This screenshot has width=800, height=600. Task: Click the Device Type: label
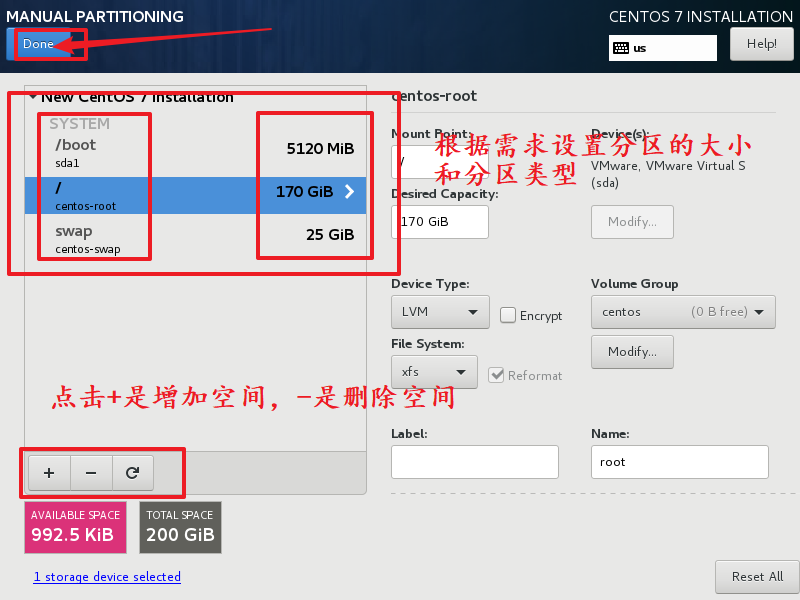pos(430,284)
